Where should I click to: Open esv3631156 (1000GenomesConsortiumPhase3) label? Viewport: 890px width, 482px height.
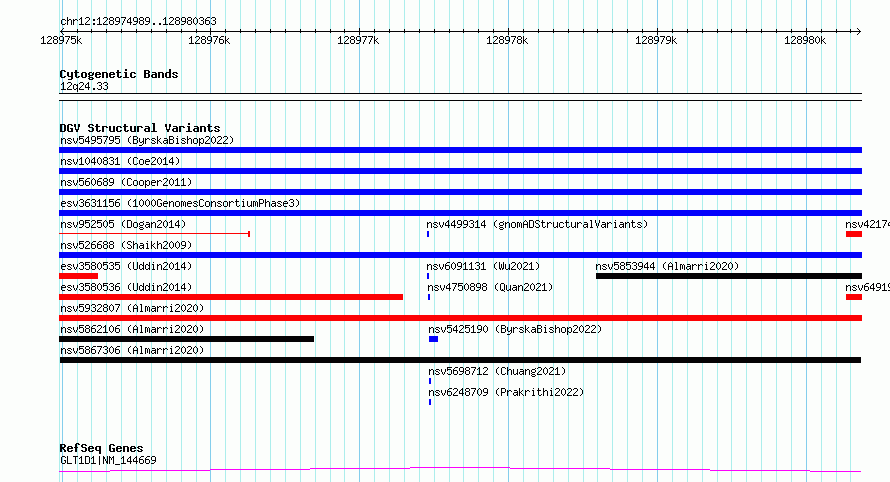pos(180,203)
